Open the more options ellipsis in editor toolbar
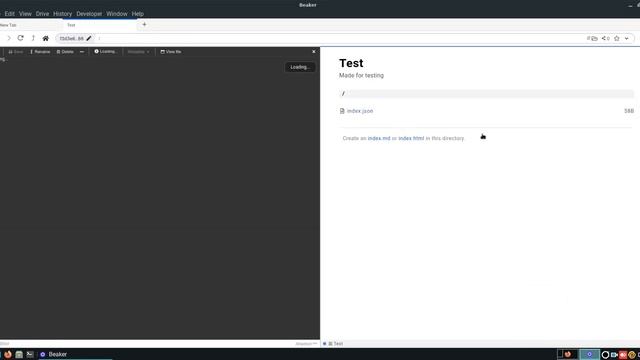Viewport: 640px width, 360px height. point(82,52)
